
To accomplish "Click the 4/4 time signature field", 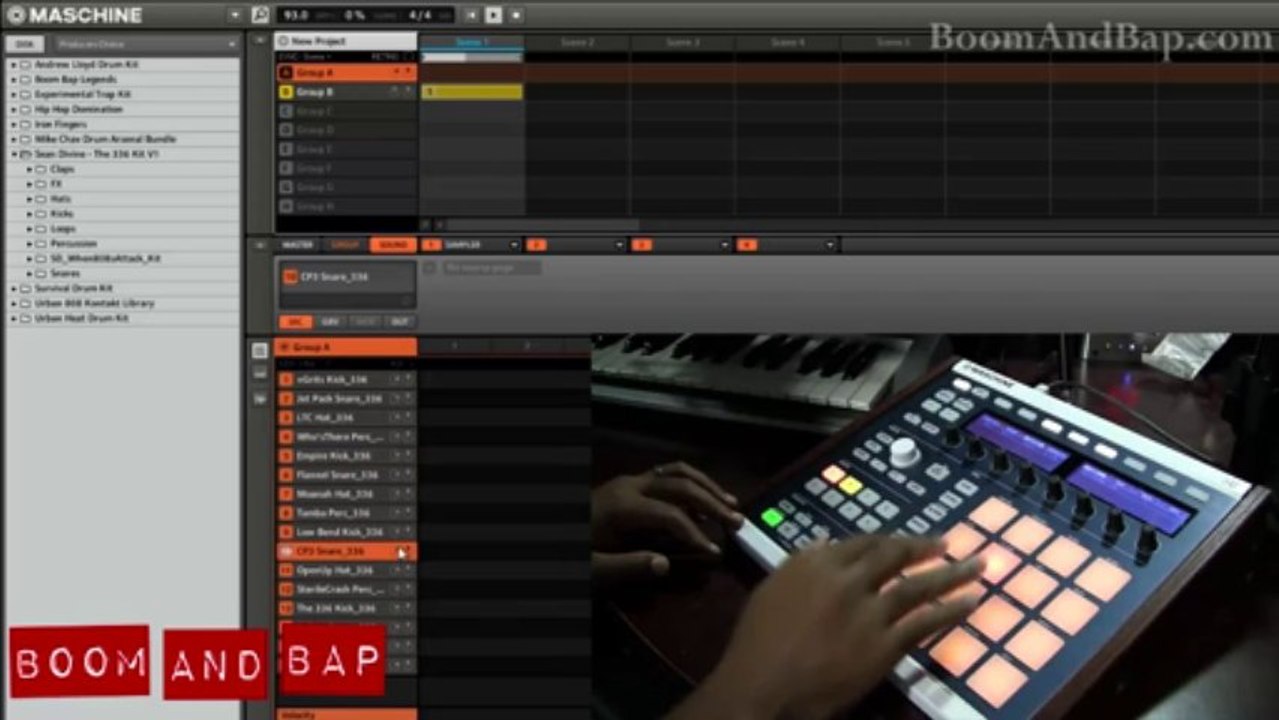I will [420, 15].
